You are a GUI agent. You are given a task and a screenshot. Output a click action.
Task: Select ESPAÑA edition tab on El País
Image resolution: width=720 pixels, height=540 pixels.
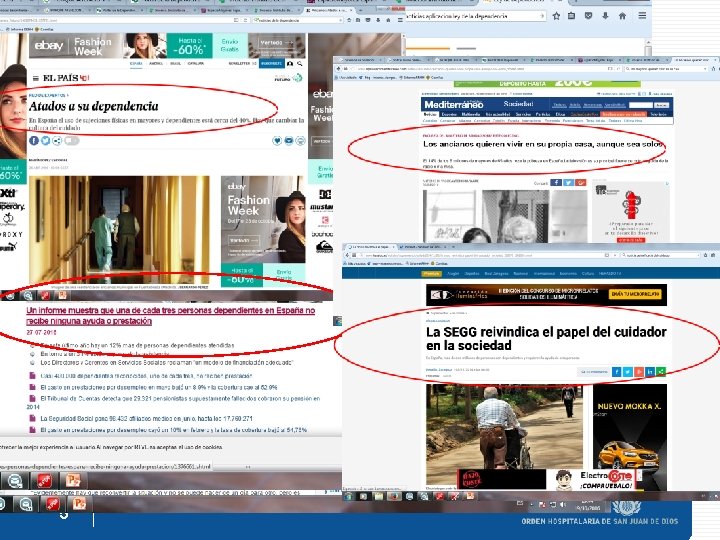136,63
